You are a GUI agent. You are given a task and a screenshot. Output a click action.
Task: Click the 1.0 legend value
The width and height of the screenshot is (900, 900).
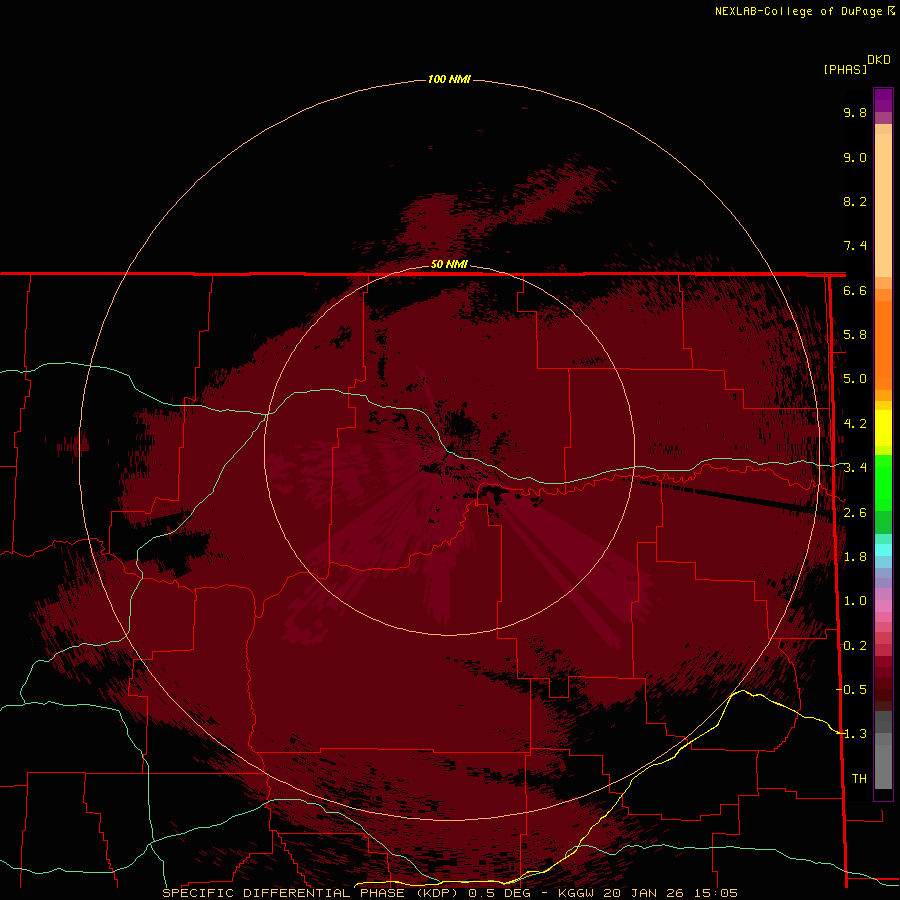click(855, 601)
